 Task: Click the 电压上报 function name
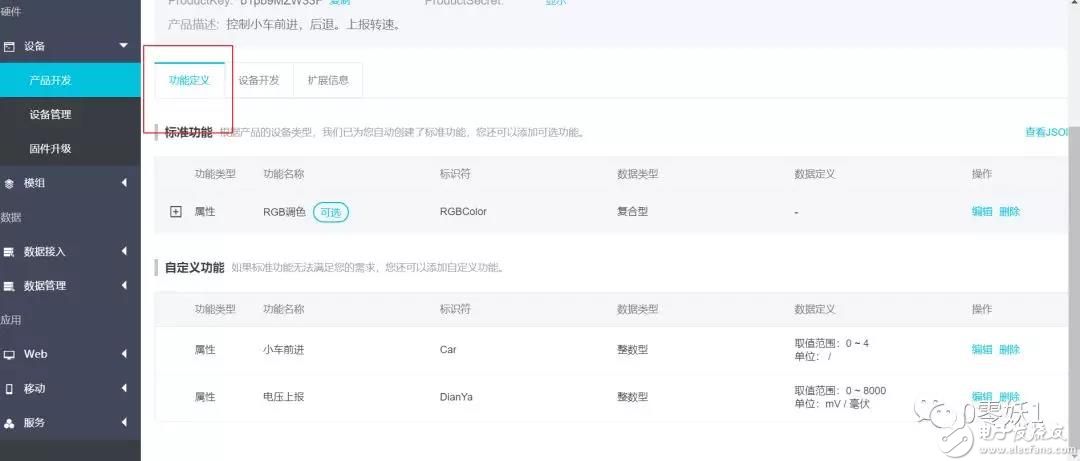pos(283,396)
